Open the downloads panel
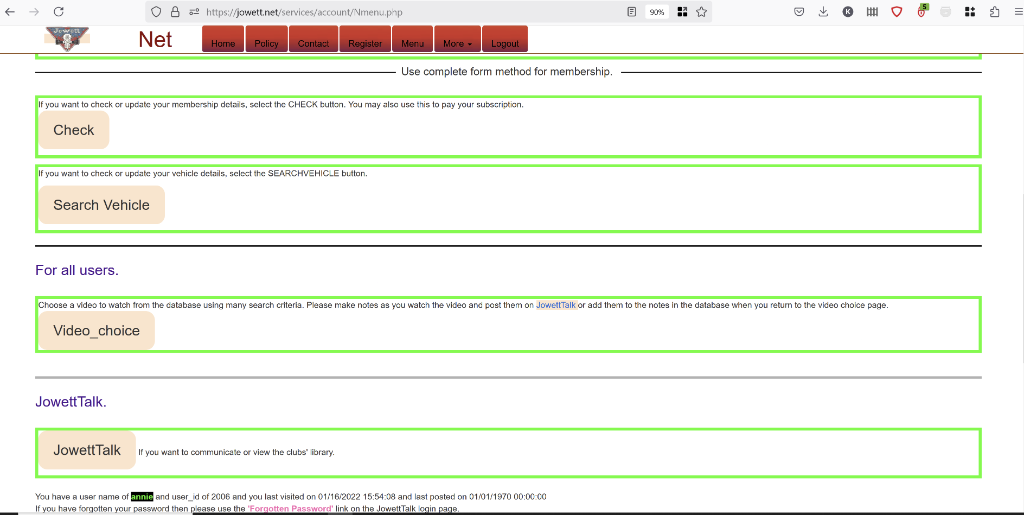 click(x=824, y=12)
